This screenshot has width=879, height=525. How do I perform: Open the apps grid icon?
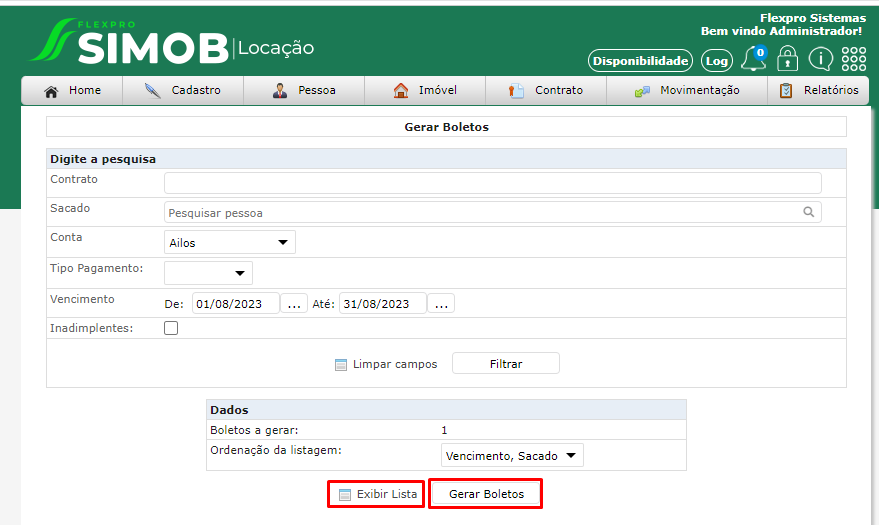tap(854, 58)
